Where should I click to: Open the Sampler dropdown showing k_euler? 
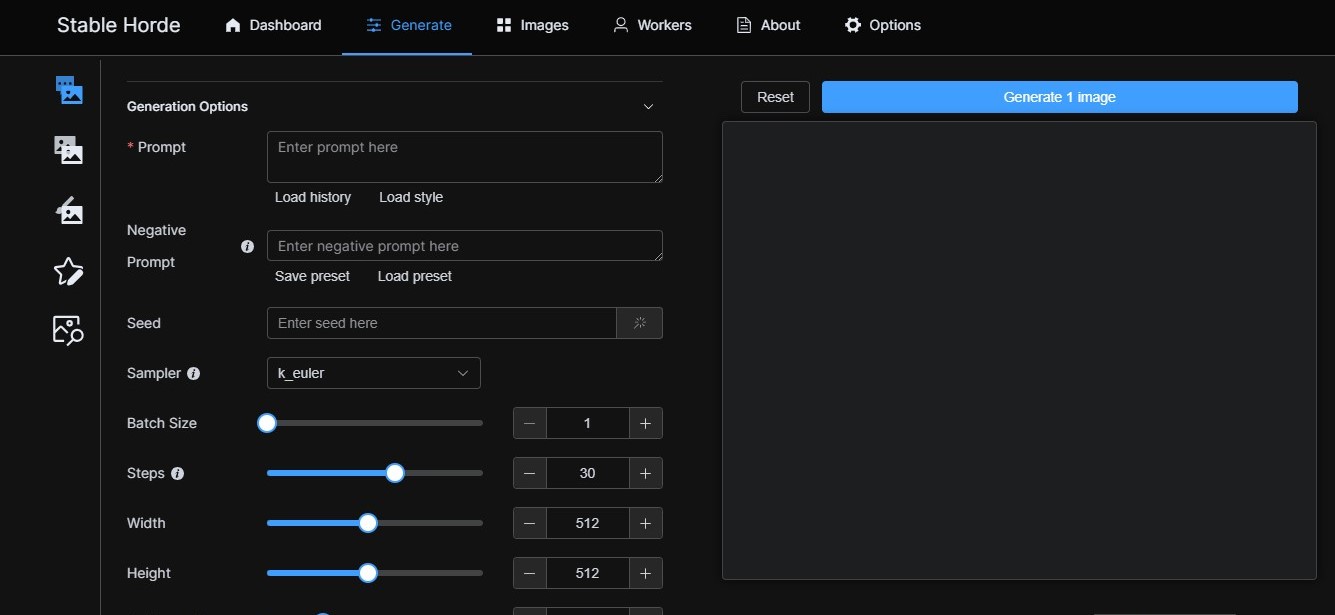373,372
